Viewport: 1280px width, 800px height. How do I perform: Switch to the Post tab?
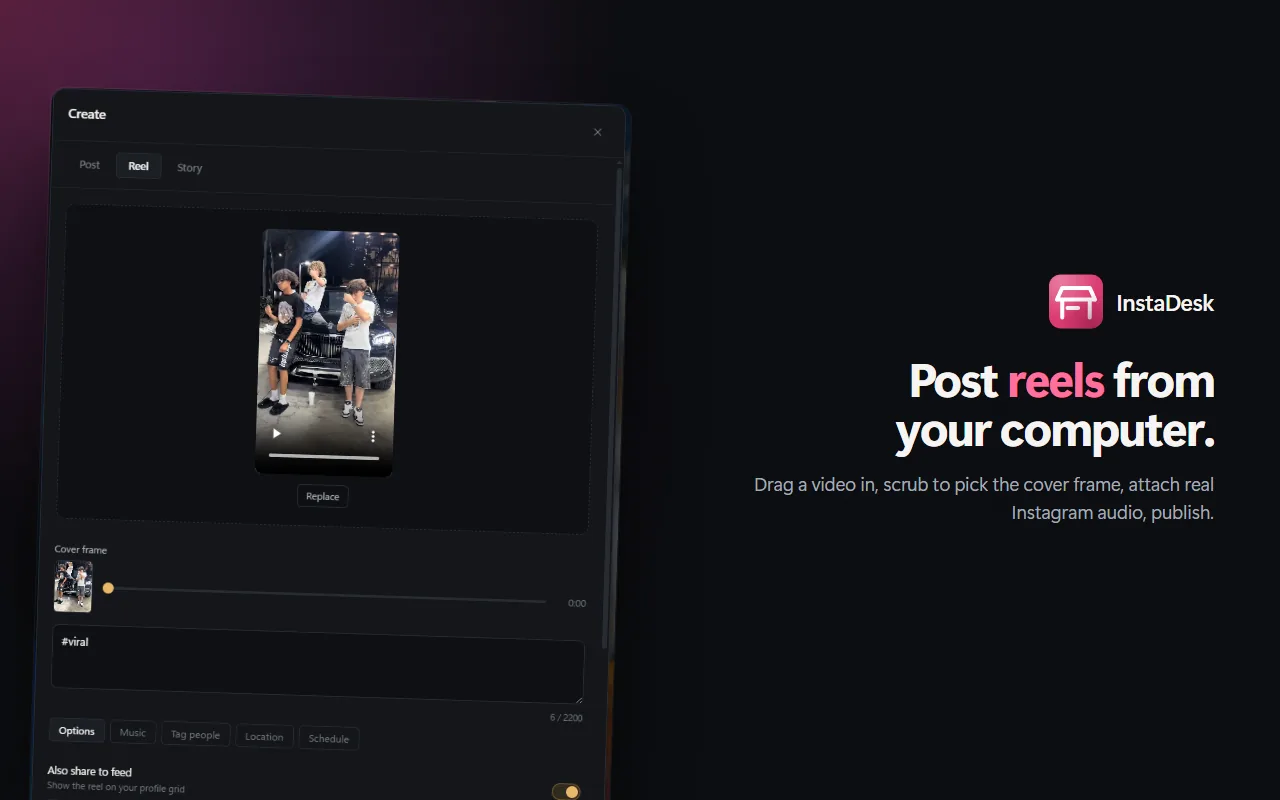[x=90, y=165]
